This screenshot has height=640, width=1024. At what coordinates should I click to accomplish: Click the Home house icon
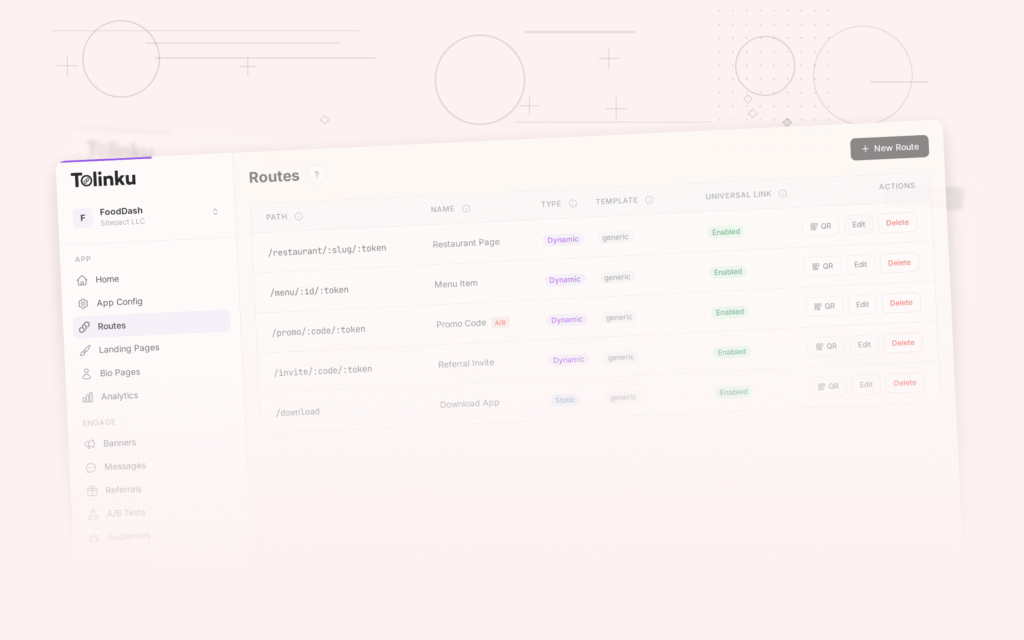pos(82,280)
